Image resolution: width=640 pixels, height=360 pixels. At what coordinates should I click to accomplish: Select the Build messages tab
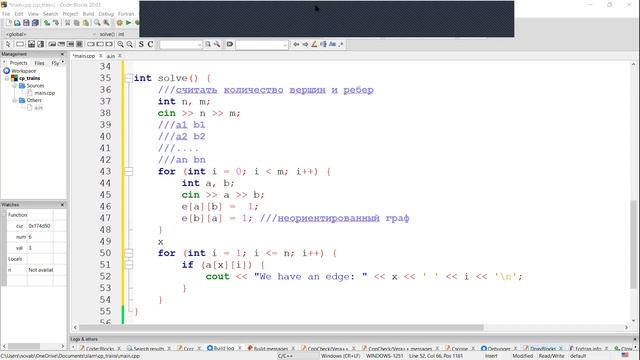pyautogui.click(x=271, y=349)
